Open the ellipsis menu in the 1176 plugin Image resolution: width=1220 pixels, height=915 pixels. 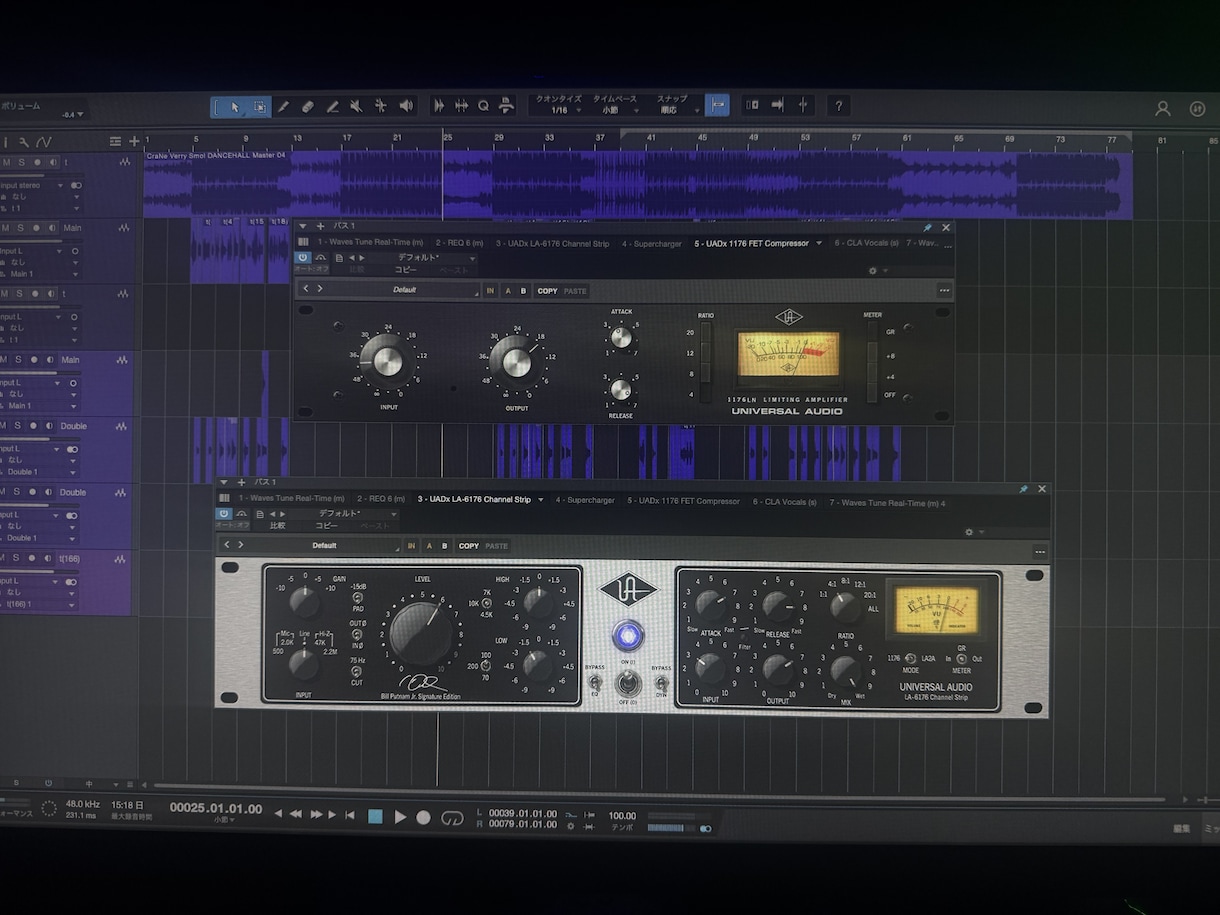tap(944, 291)
